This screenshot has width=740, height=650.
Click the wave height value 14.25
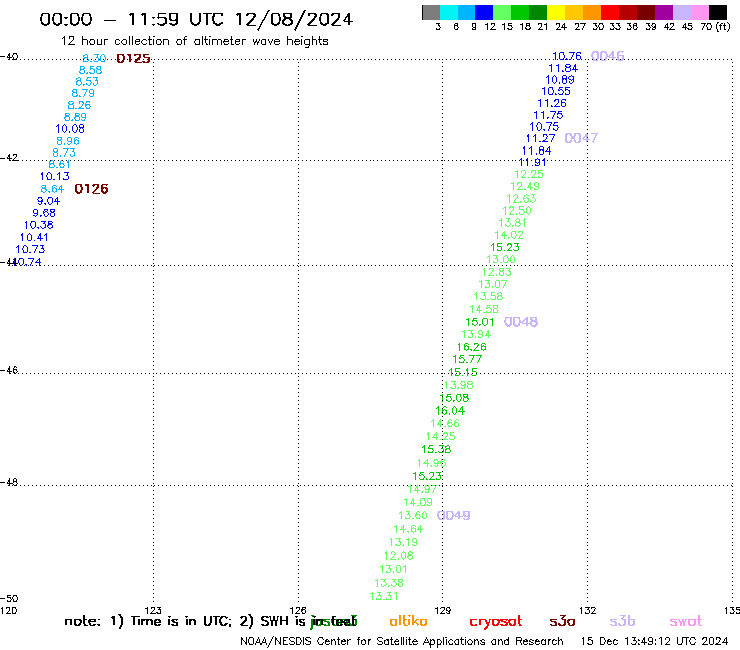point(440,436)
